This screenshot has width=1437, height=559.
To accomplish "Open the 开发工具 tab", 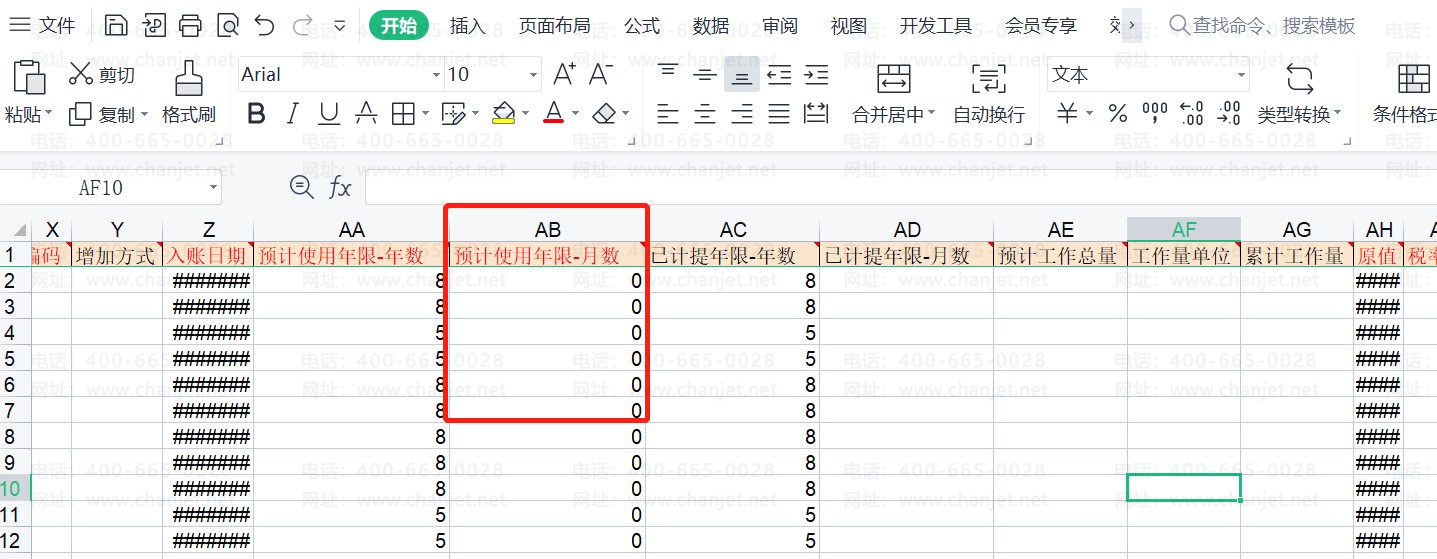I will tap(936, 26).
